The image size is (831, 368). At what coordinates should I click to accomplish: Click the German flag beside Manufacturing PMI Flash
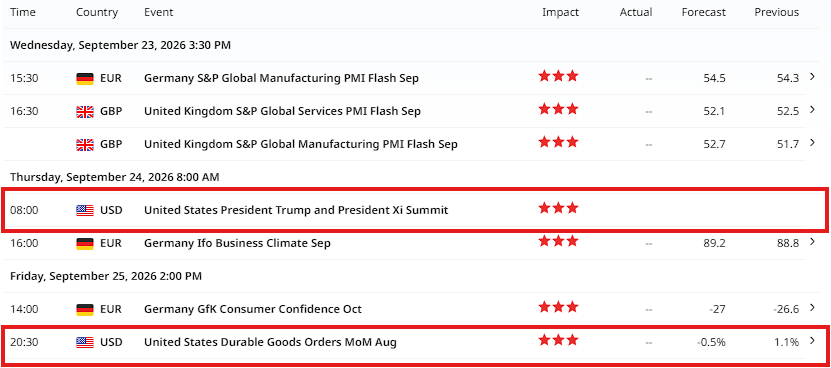(x=85, y=78)
